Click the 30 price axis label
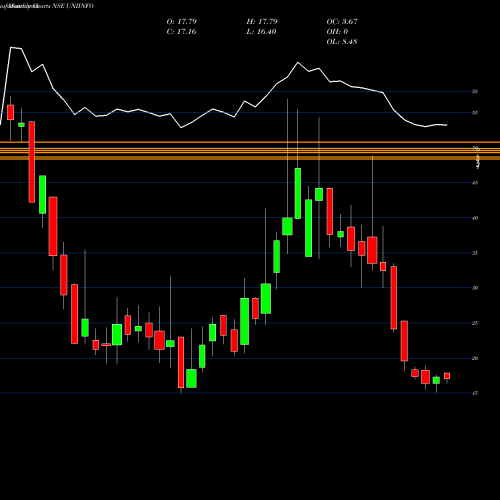 [475, 288]
